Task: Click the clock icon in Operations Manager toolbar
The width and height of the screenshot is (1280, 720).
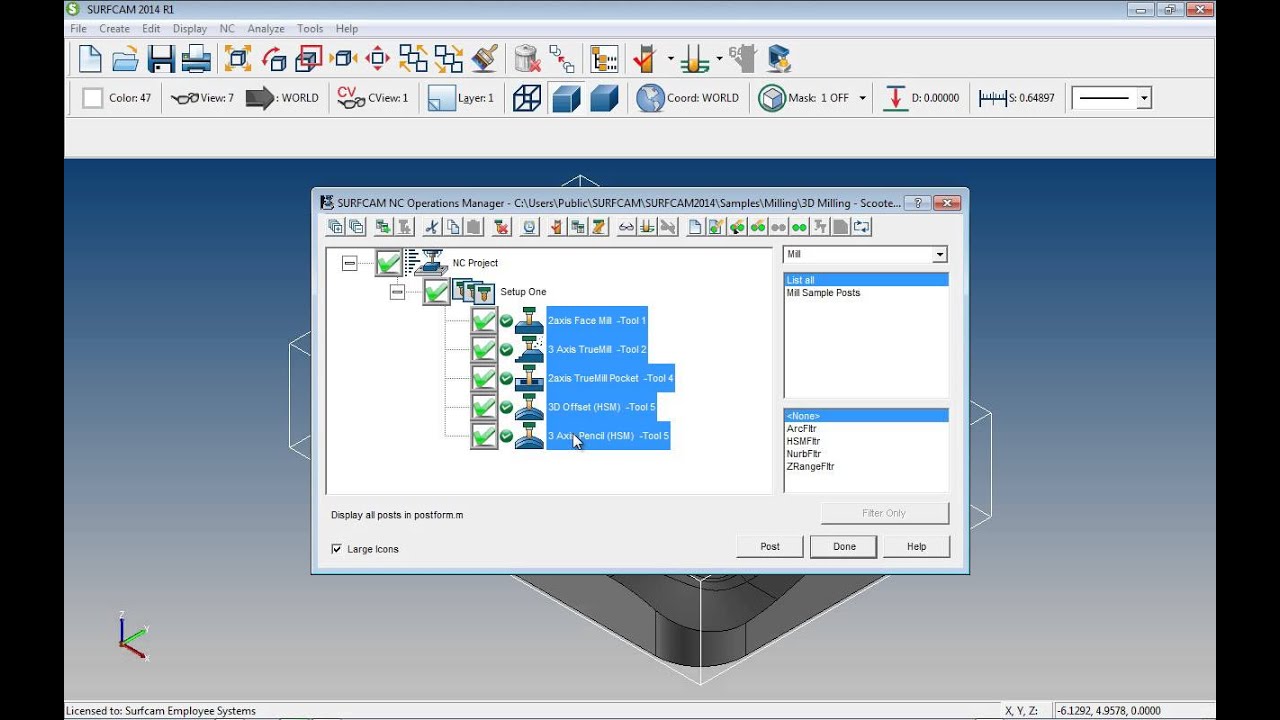Action: (529, 227)
